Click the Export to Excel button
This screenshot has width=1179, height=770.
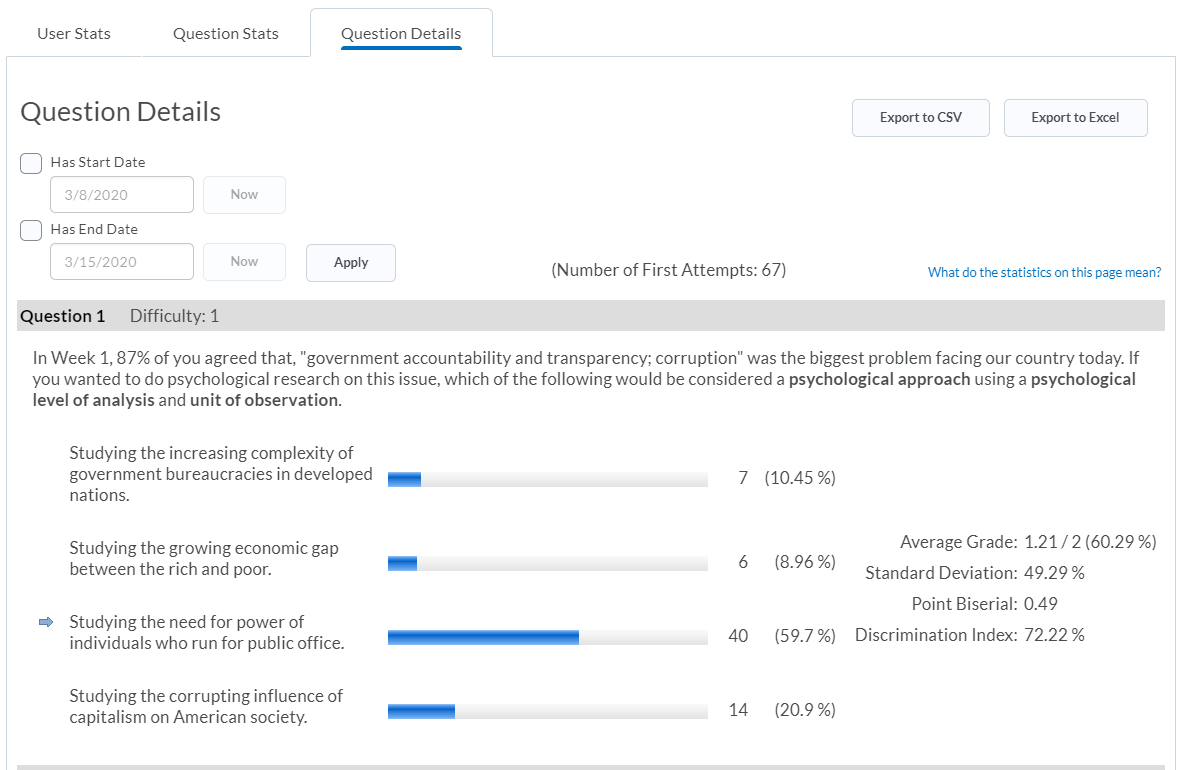(1075, 118)
